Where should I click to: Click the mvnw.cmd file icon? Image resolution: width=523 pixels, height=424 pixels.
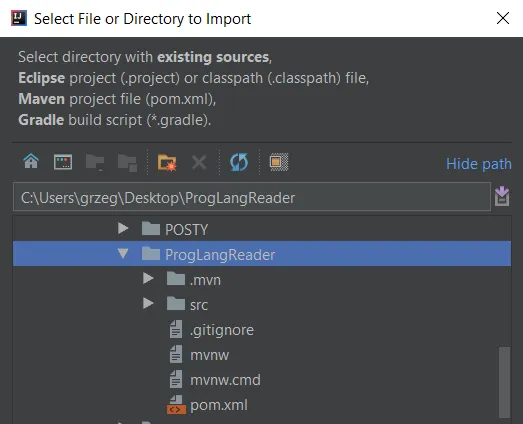[176, 379]
